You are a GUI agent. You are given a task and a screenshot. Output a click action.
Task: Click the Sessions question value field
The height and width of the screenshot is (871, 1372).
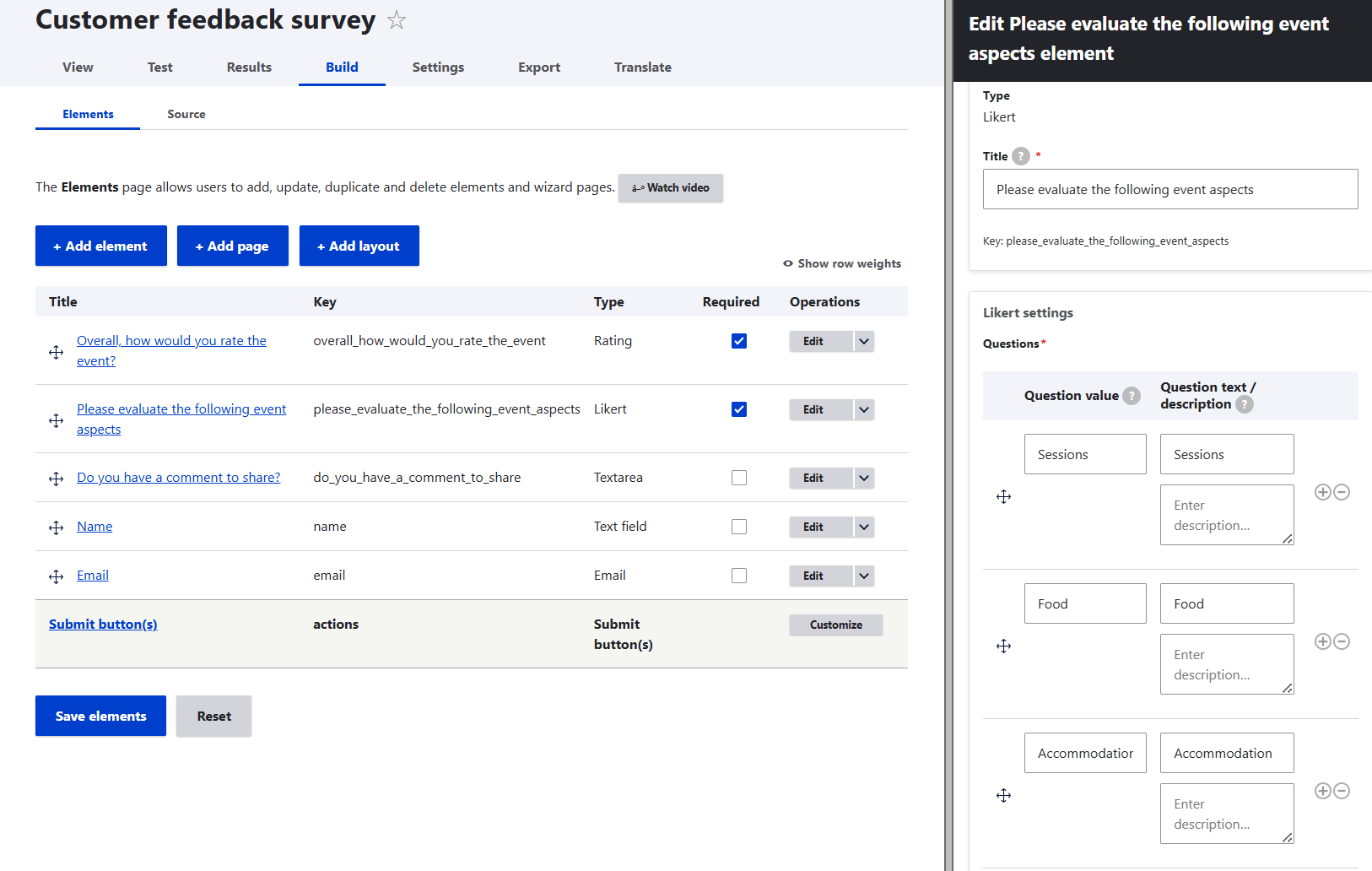pos(1085,454)
